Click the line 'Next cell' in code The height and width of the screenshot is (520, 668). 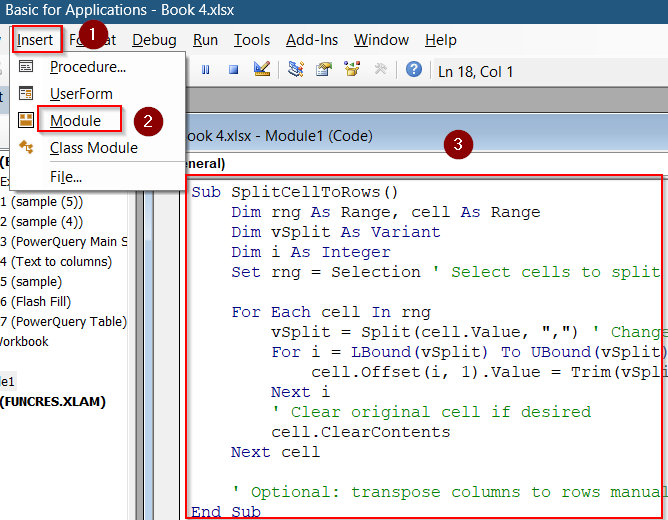[275, 452]
